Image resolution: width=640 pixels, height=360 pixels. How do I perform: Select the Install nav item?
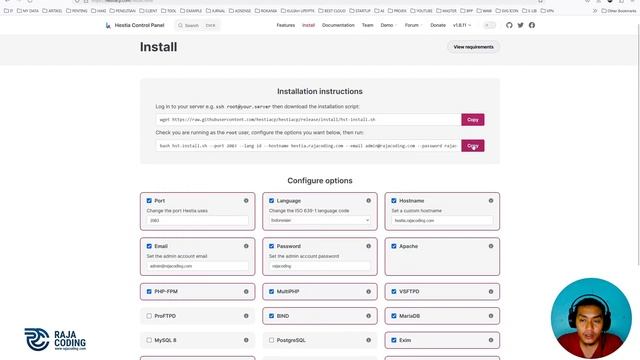pyautogui.click(x=308, y=25)
